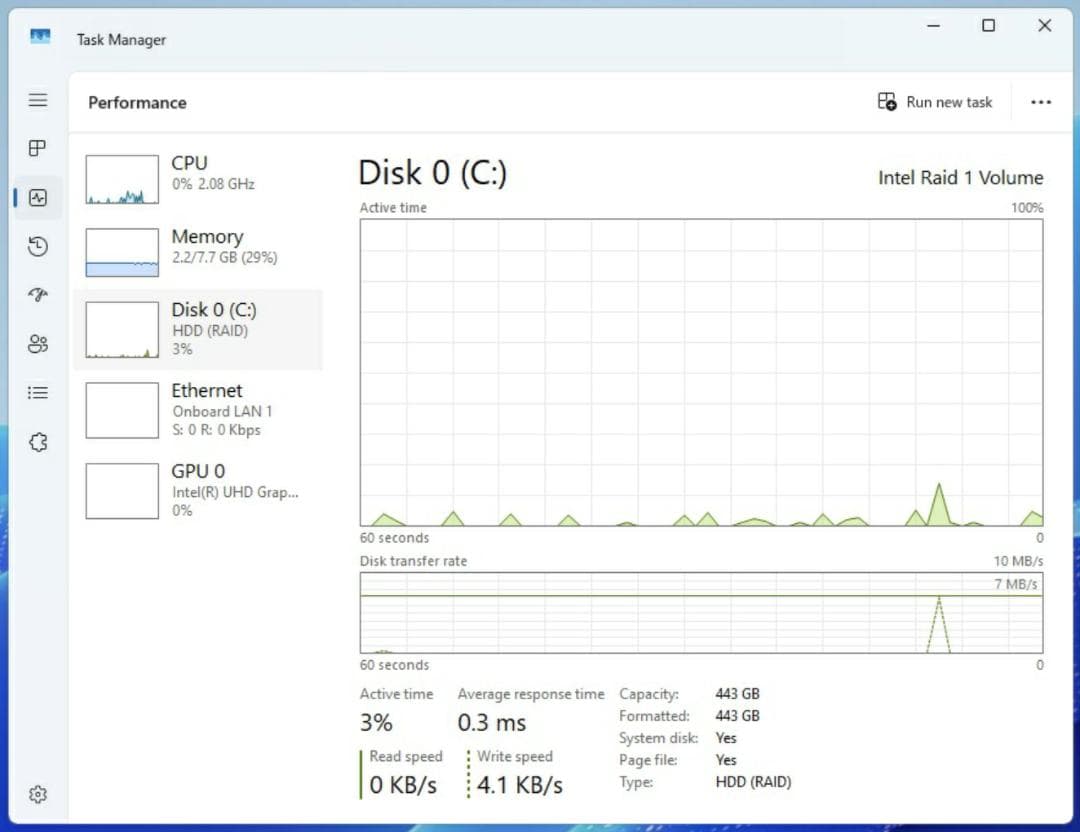Click the Run new task icon
1080x832 pixels.
pyautogui.click(x=886, y=101)
